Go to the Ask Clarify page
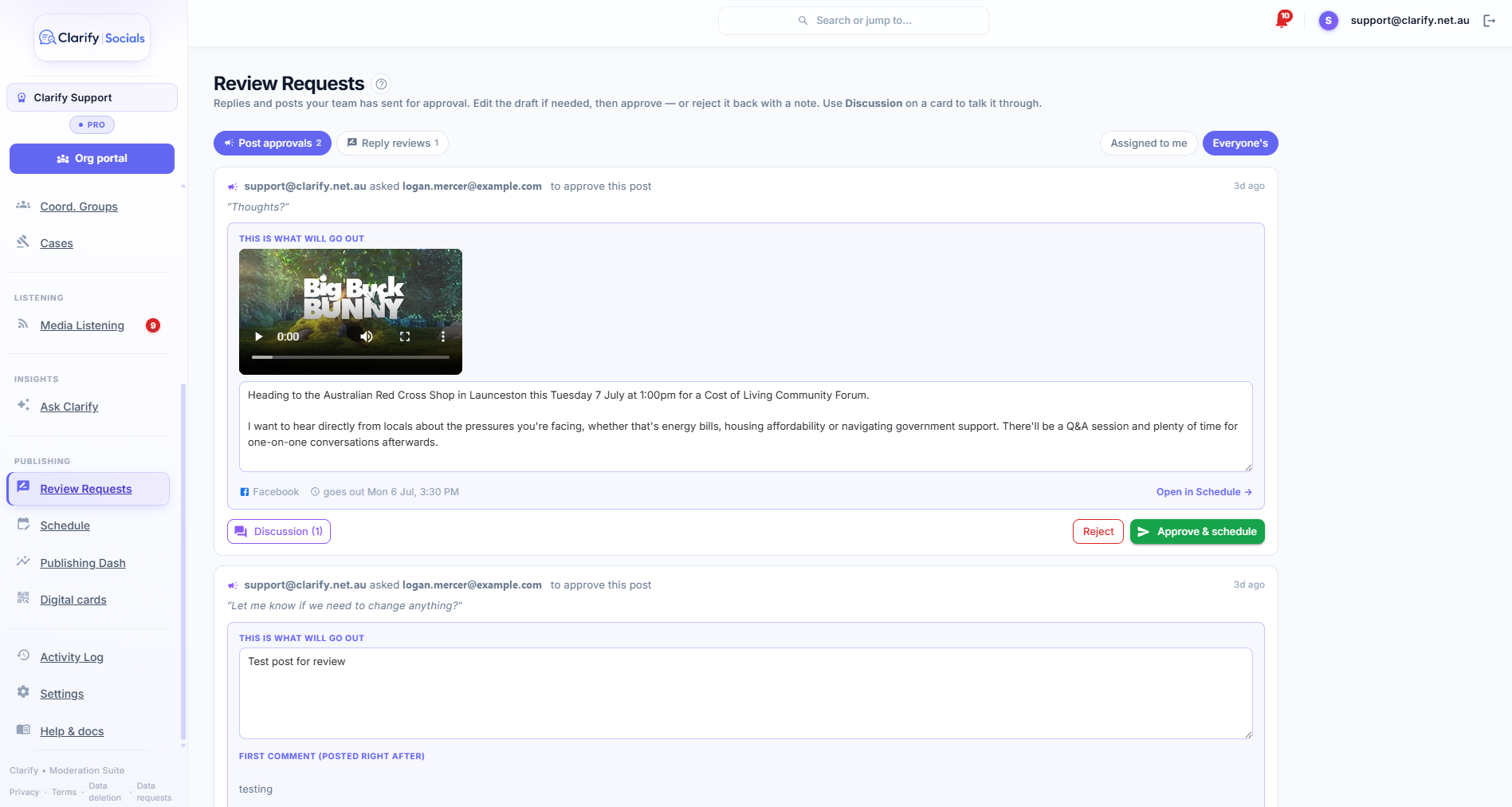Image resolution: width=1512 pixels, height=807 pixels. tap(69, 407)
